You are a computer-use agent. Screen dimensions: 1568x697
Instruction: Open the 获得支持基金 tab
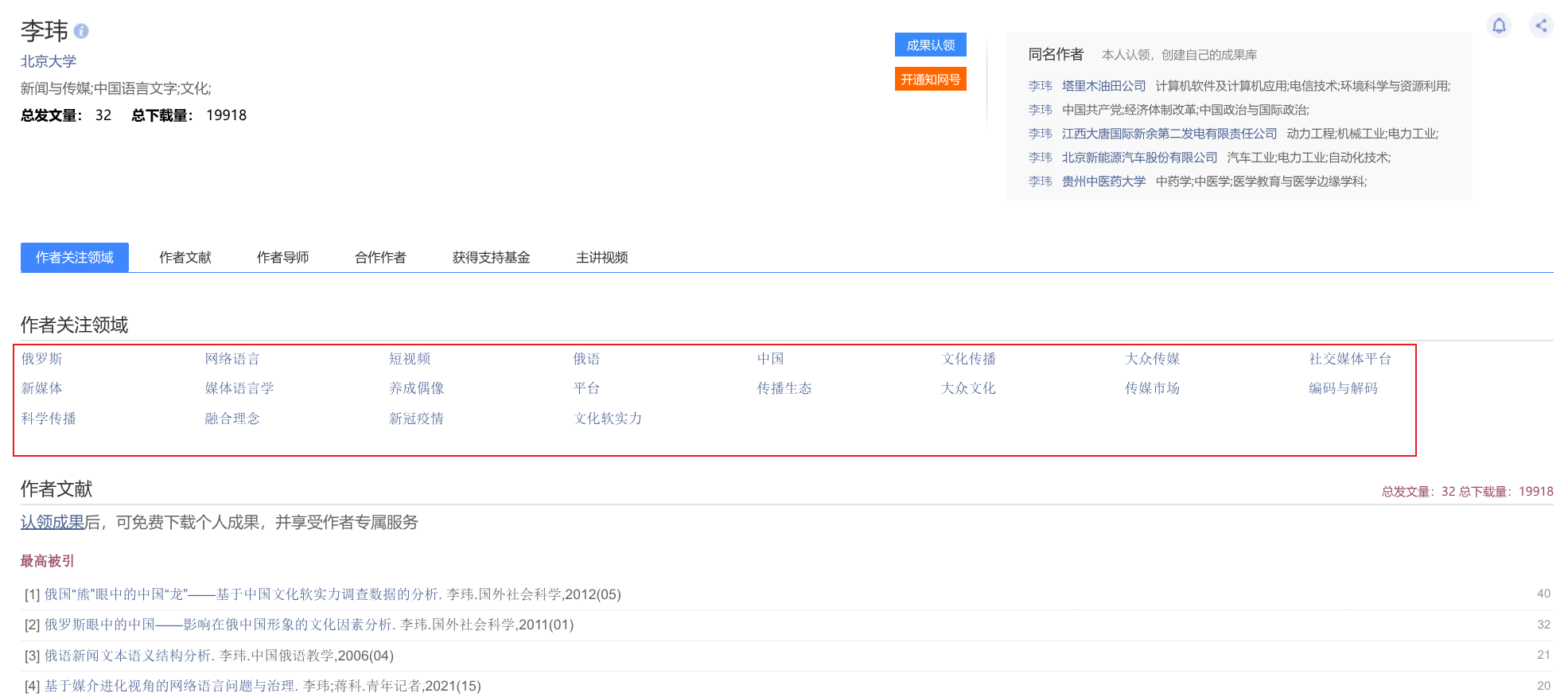click(492, 258)
